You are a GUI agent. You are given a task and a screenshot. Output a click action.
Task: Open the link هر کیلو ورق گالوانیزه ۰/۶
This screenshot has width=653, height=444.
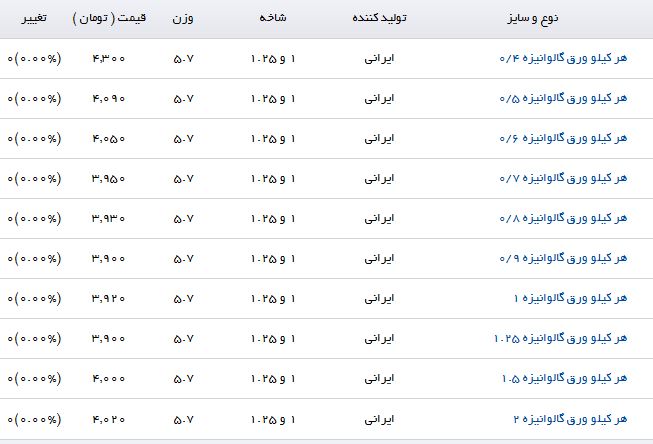tap(563, 138)
